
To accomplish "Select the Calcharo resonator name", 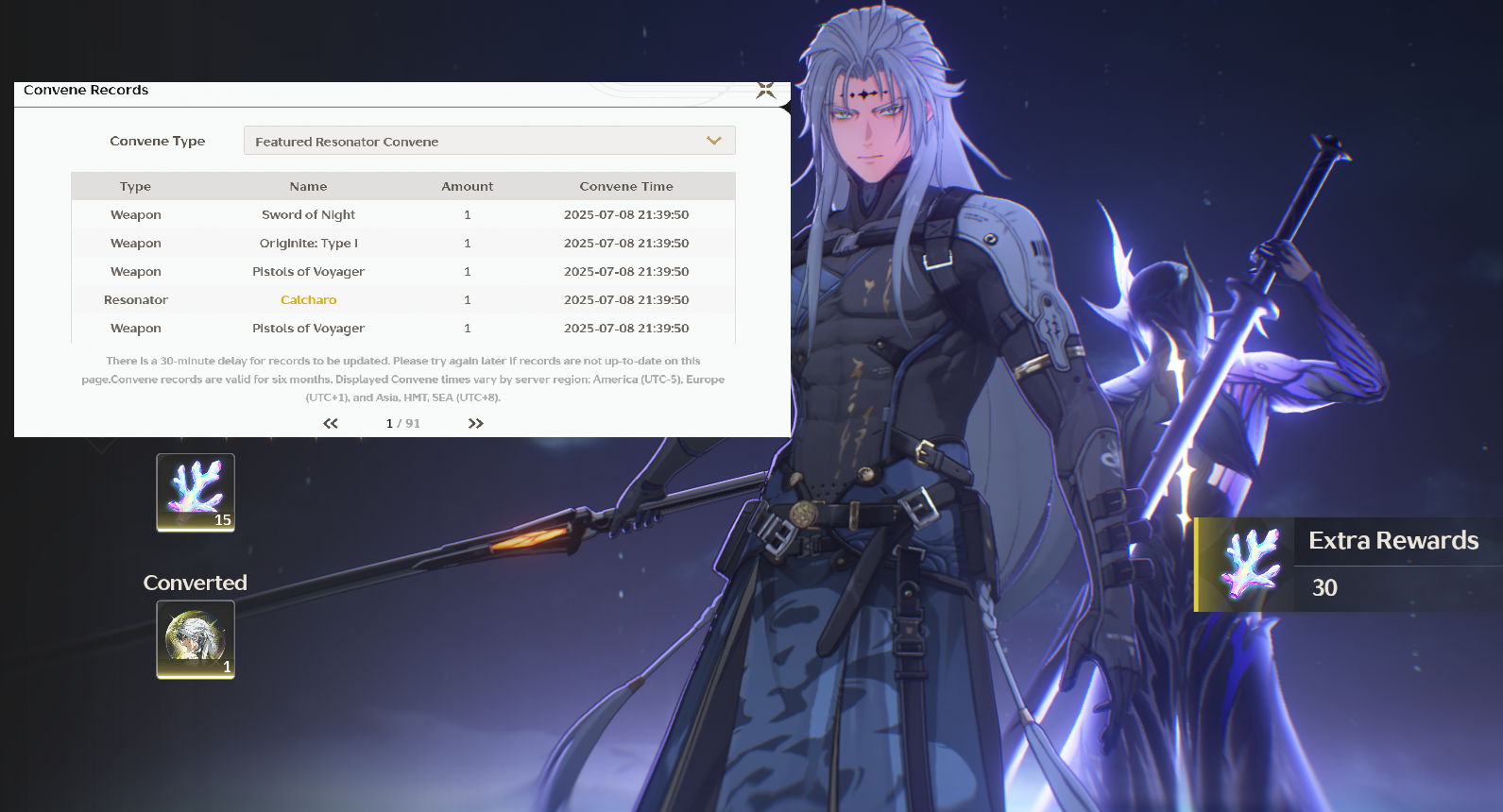I will (308, 299).
